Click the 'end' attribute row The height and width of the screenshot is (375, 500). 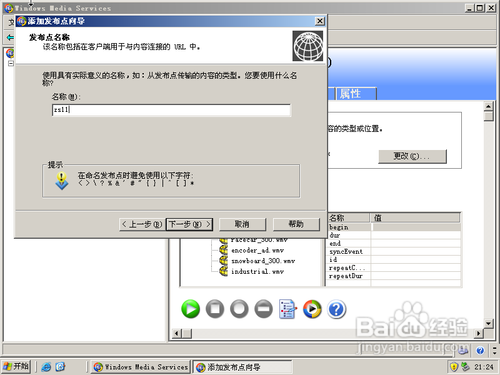[x=394, y=243]
